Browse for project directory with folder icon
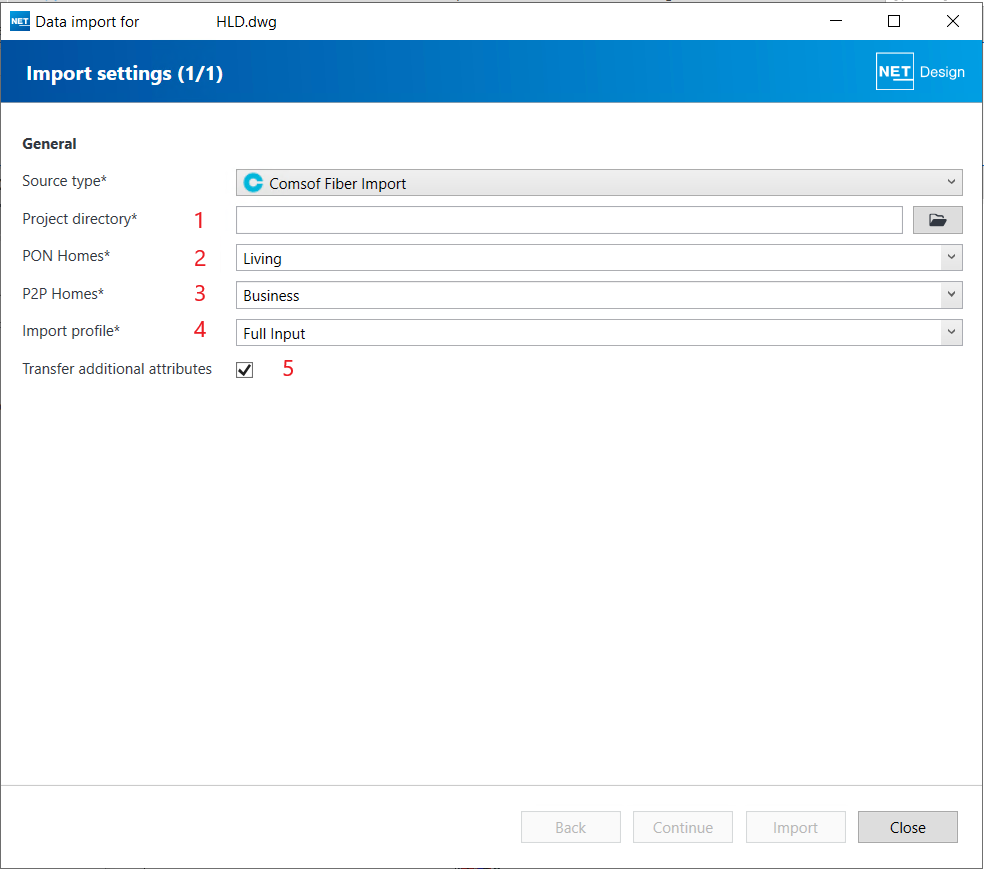 (937, 220)
